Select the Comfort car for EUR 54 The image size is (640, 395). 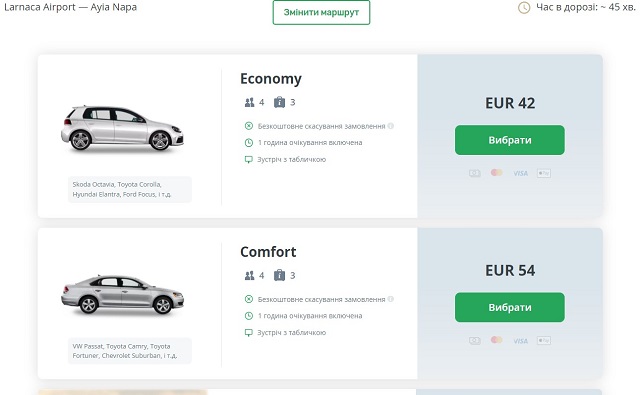pos(510,307)
